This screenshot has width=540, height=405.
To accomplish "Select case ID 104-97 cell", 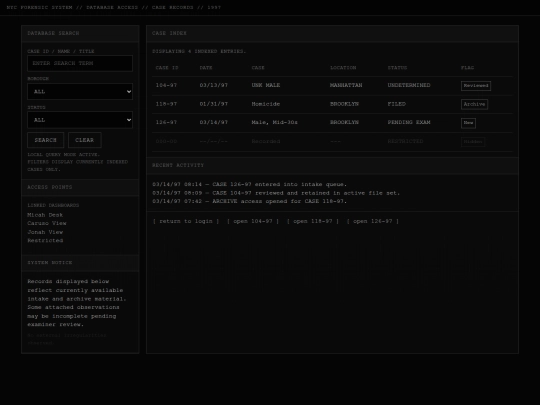I will [x=166, y=85].
